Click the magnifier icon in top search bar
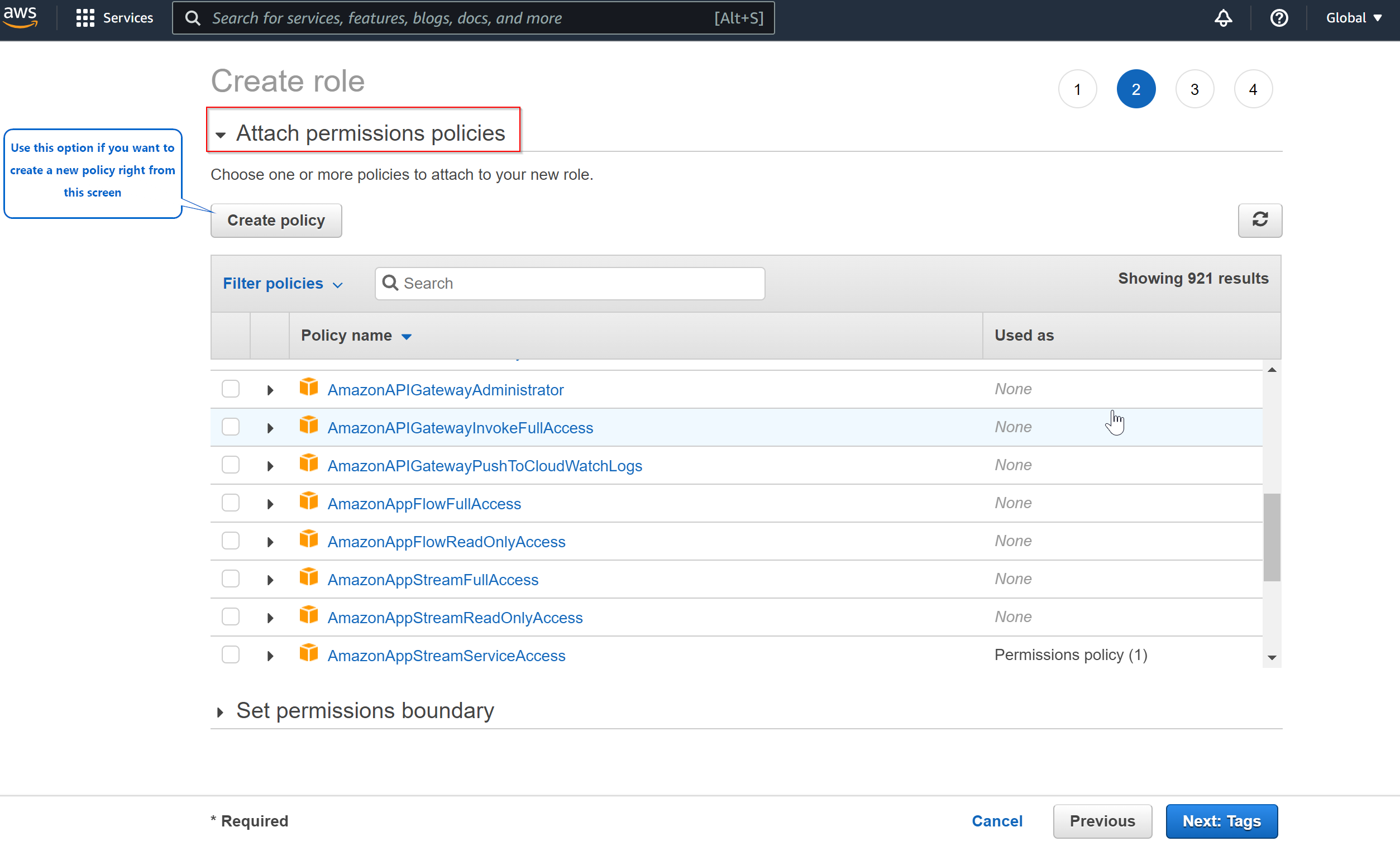This screenshot has width=1400, height=846. point(193,18)
